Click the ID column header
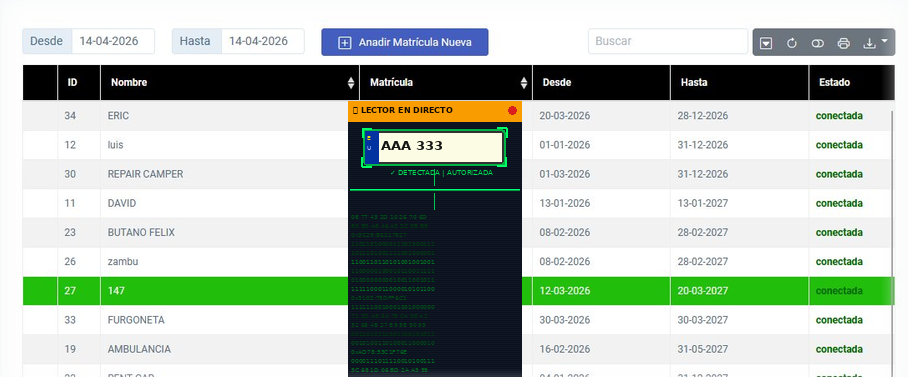 tap(79, 82)
